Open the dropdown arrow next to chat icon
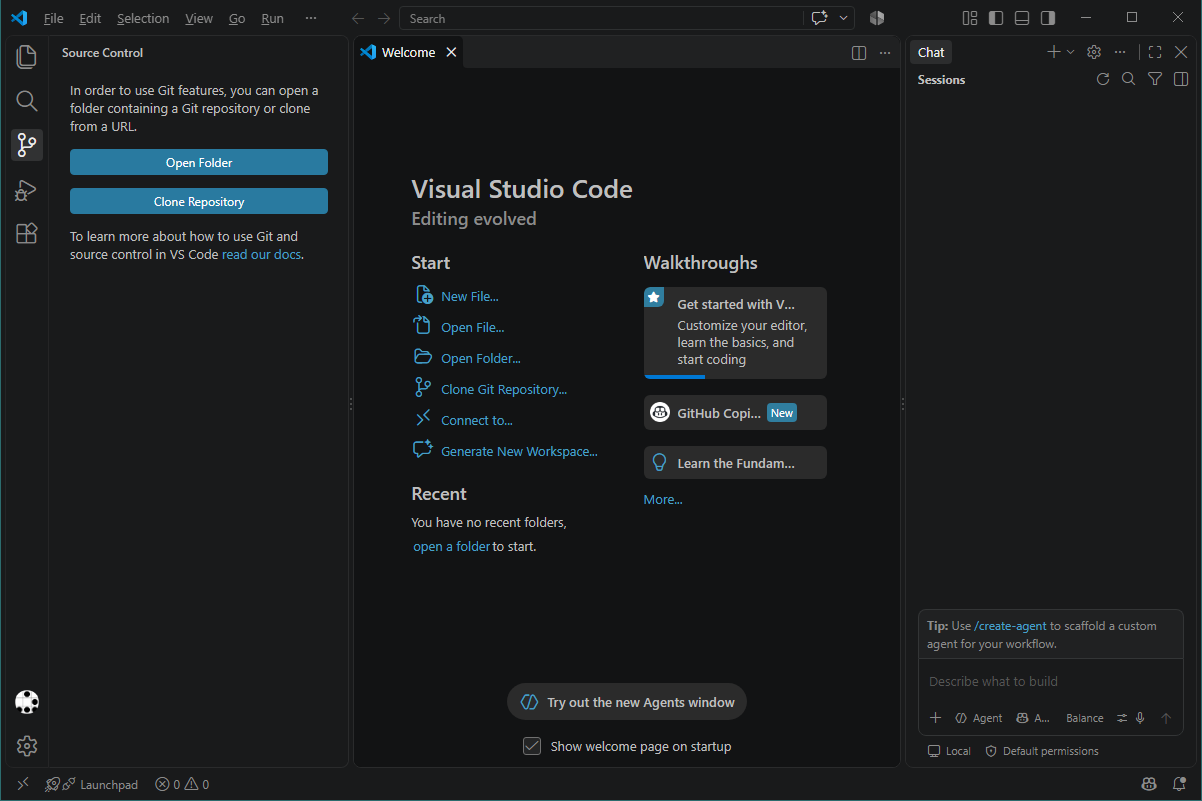 [844, 18]
